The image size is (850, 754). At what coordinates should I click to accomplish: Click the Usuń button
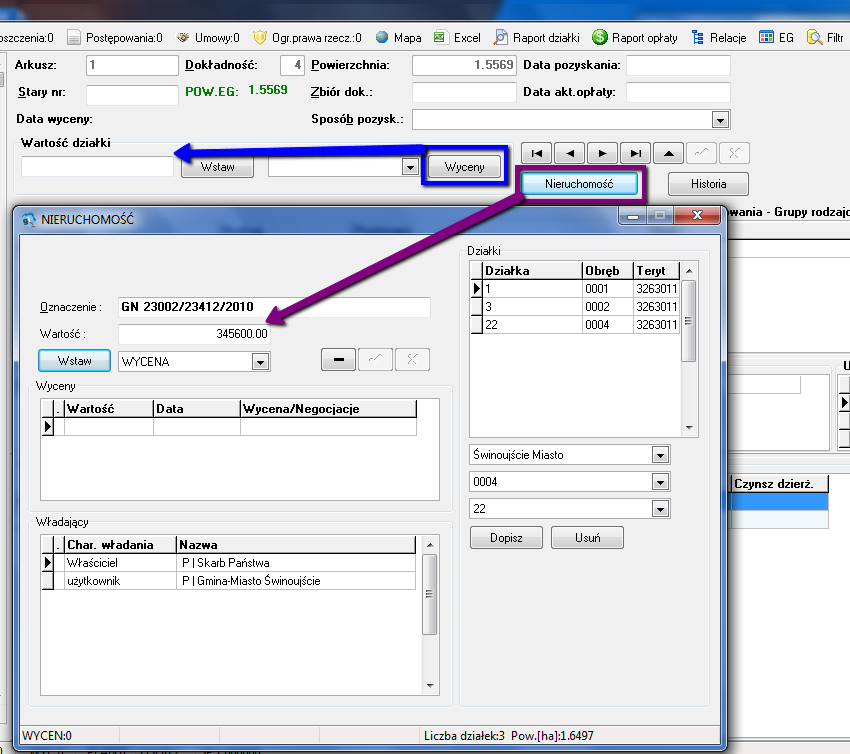[x=588, y=538]
